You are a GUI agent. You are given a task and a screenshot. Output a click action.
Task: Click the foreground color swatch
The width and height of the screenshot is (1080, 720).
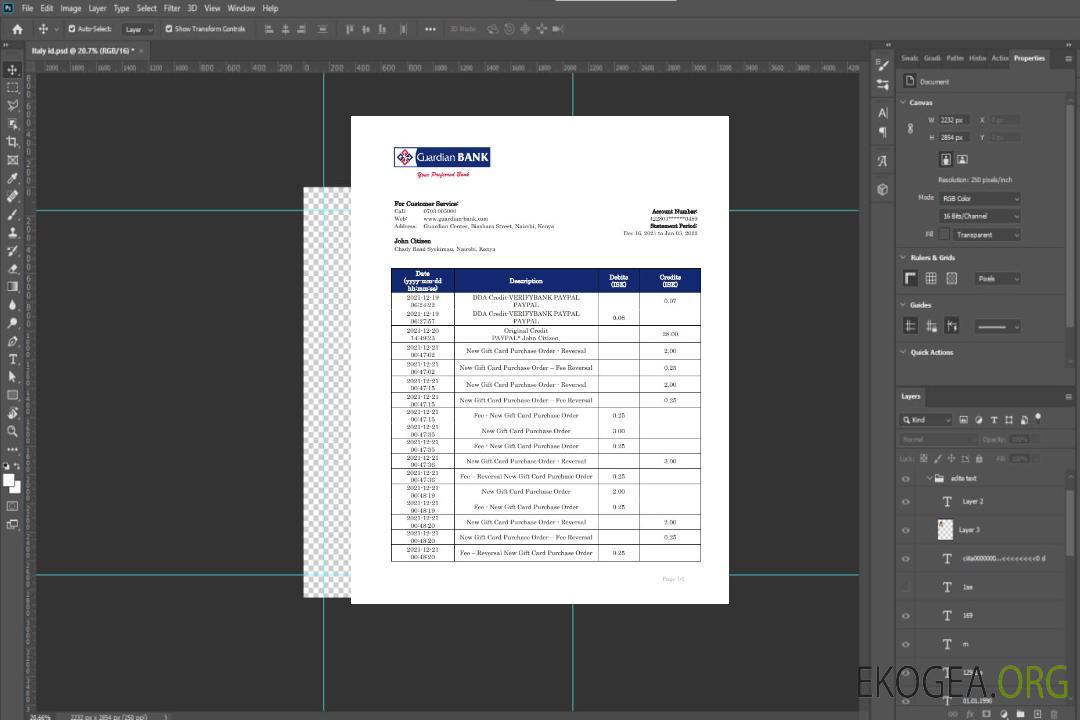point(9,481)
